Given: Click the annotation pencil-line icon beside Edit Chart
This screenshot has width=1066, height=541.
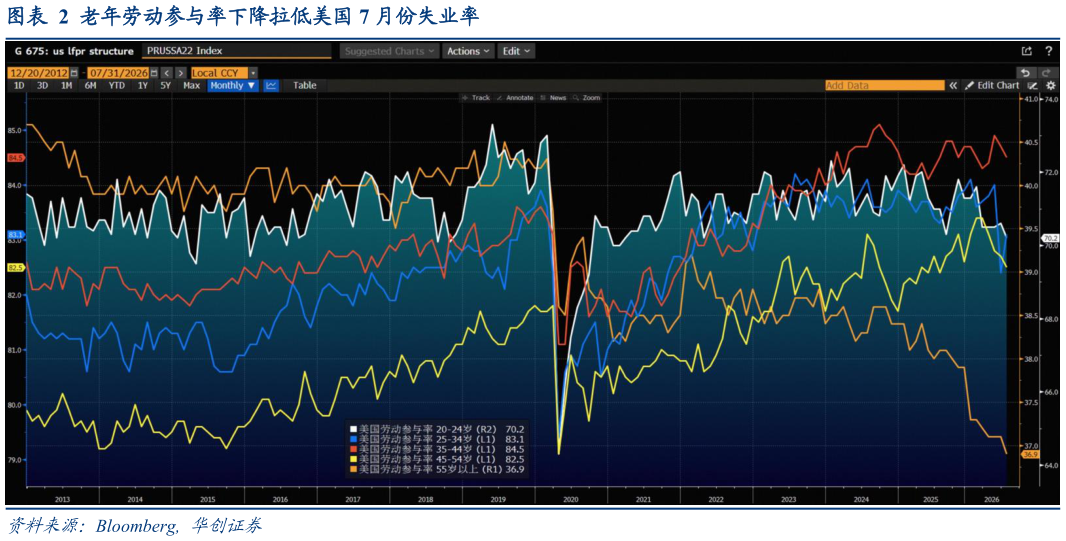Looking at the screenshot, I should click(1033, 86).
